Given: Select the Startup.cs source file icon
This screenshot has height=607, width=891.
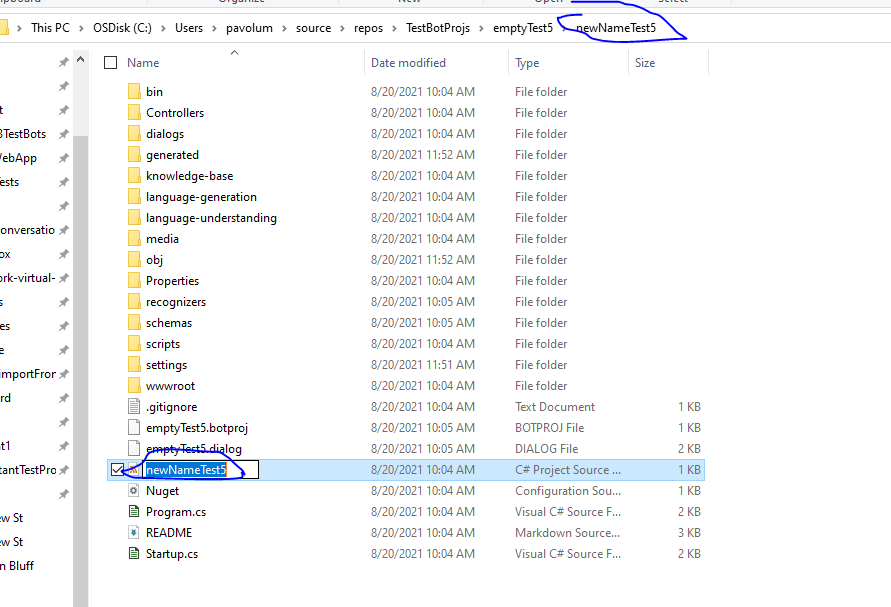Looking at the screenshot, I should [135, 553].
